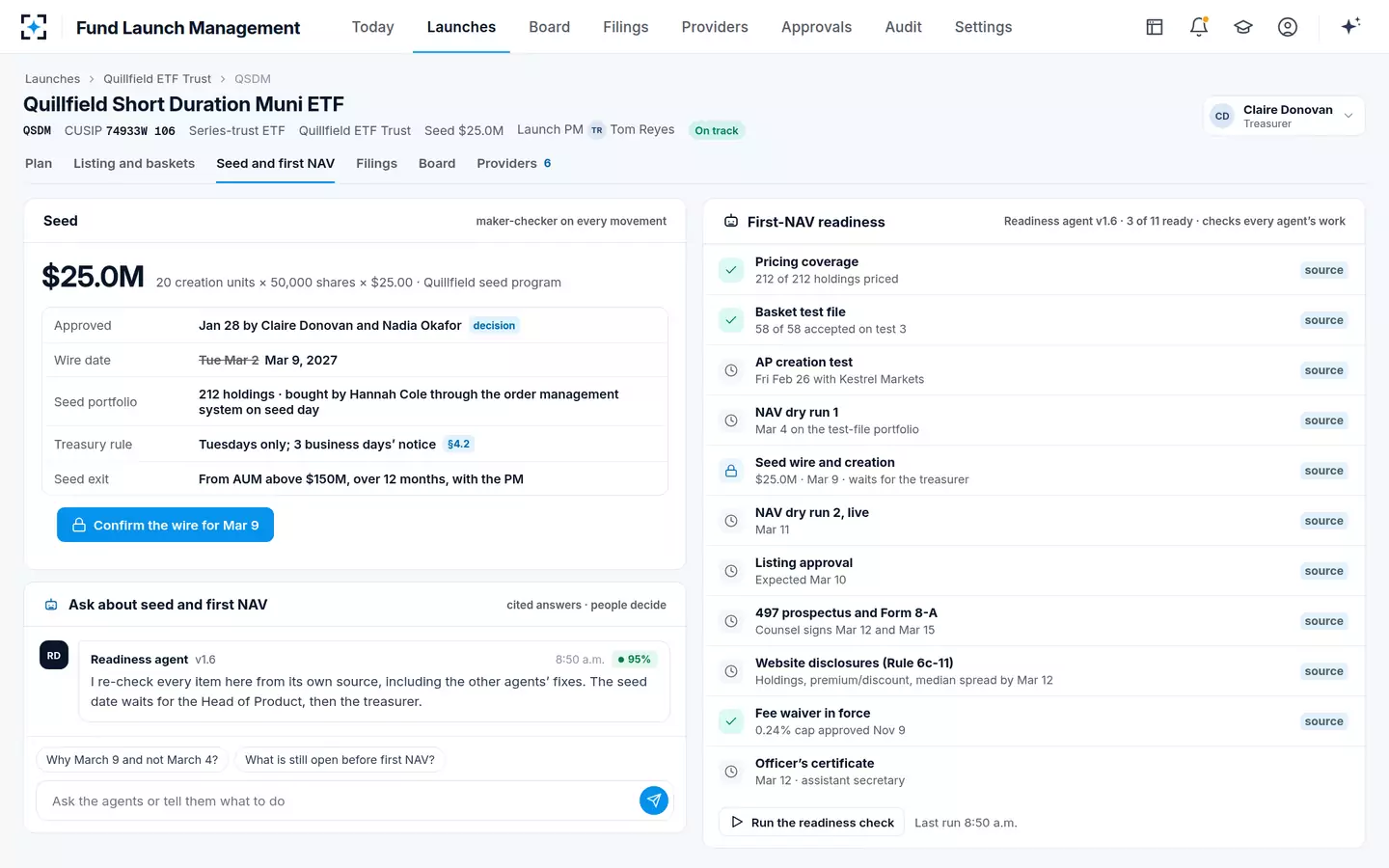Send the message with the paper-plane icon
The height and width of the screenshot is (868, 1389).
point(654,800)
